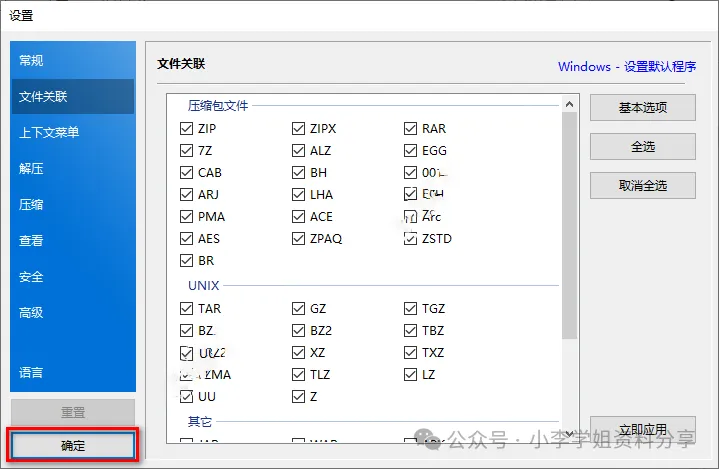Viewport: 719px width, 469px height.
Task: Uncheck the ZIPX association
Action: (x=298, y=128)
